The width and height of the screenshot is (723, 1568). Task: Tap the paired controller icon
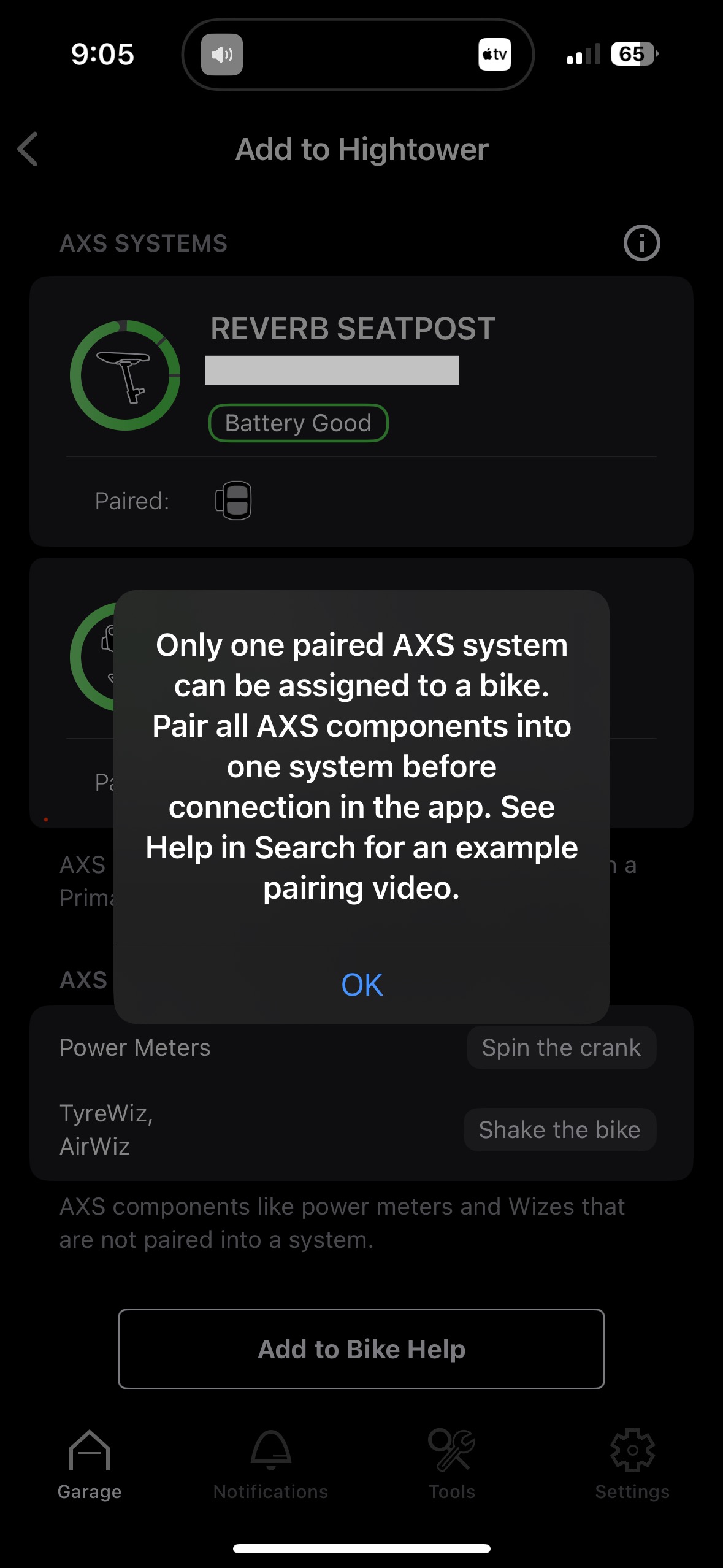tap(234, 501)
